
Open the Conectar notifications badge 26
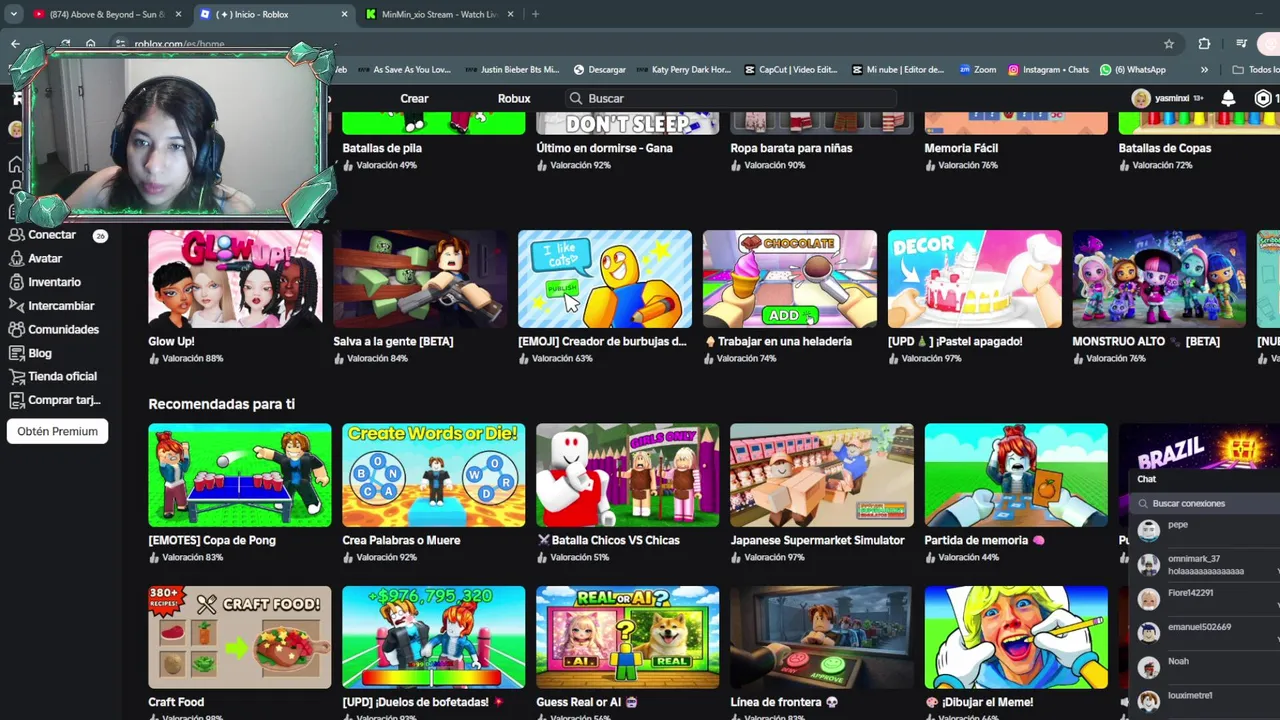coord(100,236)
